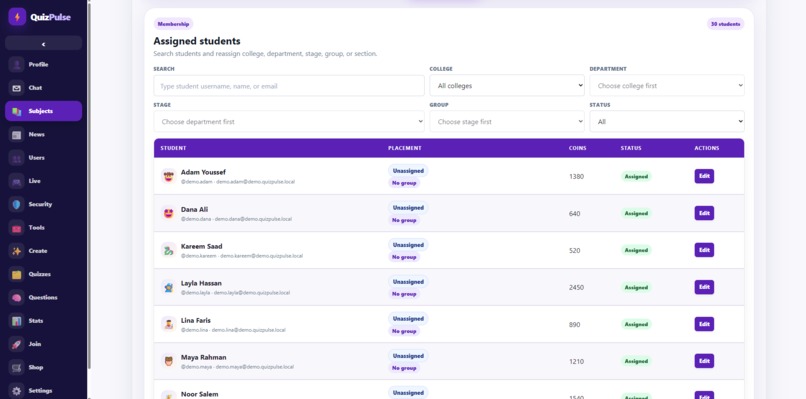Image resolution: width=806 pixels, height=399 pixels.
Task: Open the Stage dropdown
Action: [289, 122]
